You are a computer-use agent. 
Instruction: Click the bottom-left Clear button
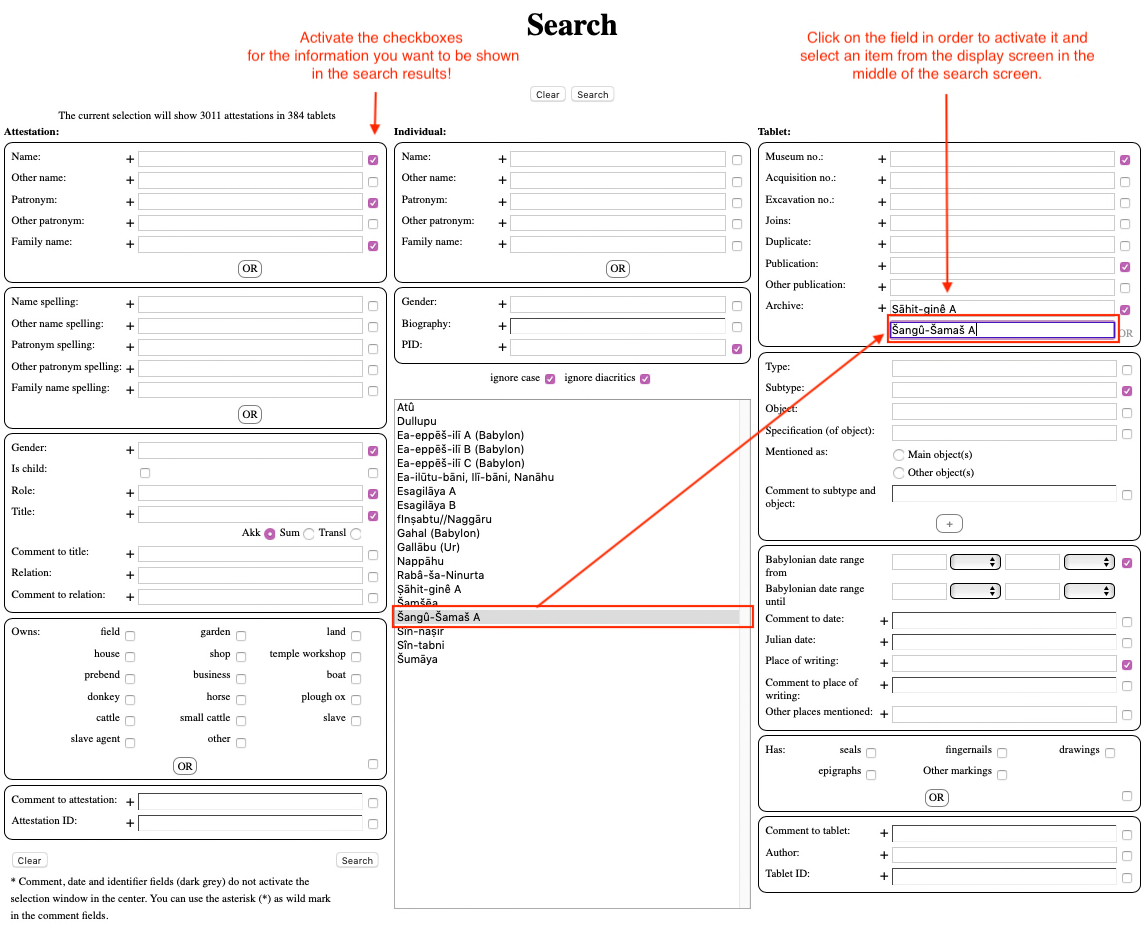tap(29, 861)
